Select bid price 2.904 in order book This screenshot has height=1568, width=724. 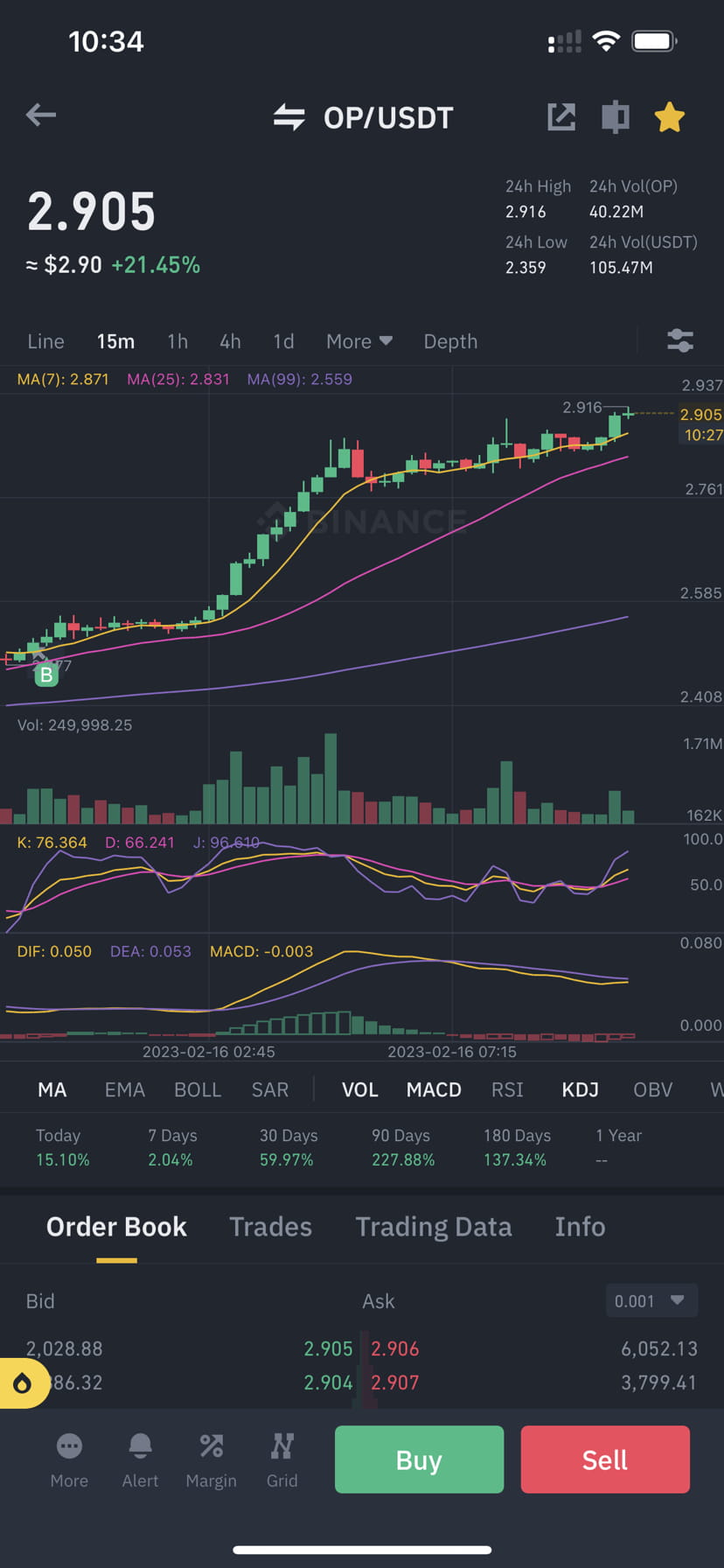[x=328, y=1382]
